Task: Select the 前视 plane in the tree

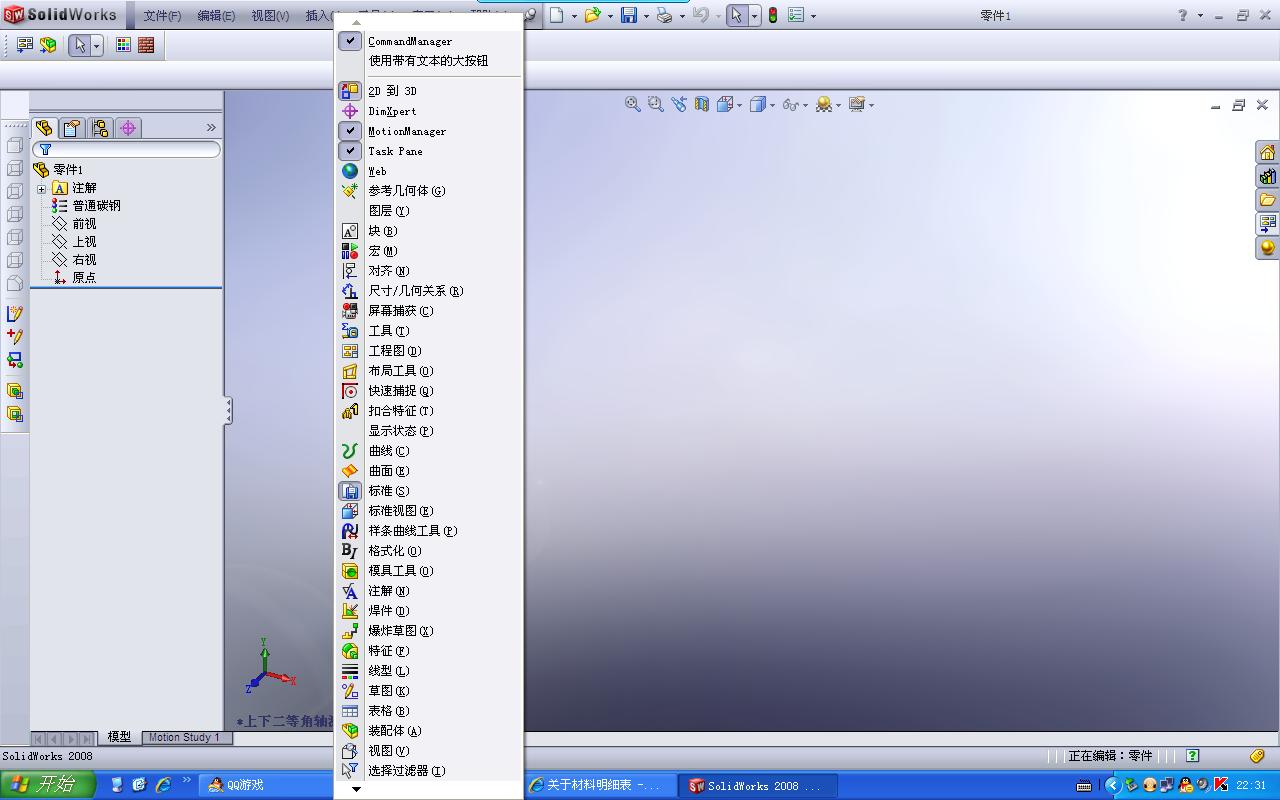Action: (x=84, y=224)
